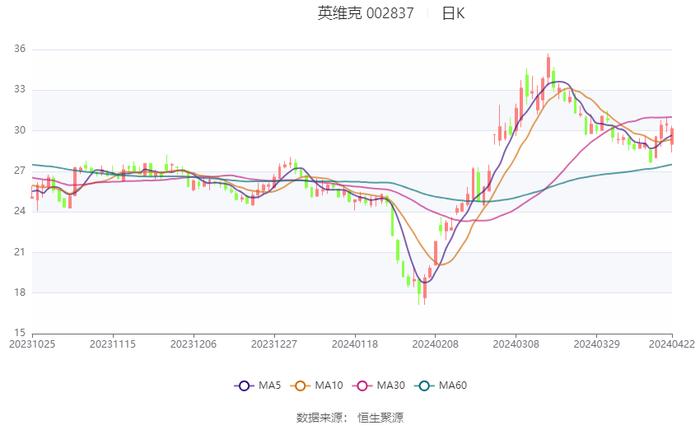Disable the MA60 series via its legend text
The width and height of the screenshot is (700, 426).
coord(453,386)
